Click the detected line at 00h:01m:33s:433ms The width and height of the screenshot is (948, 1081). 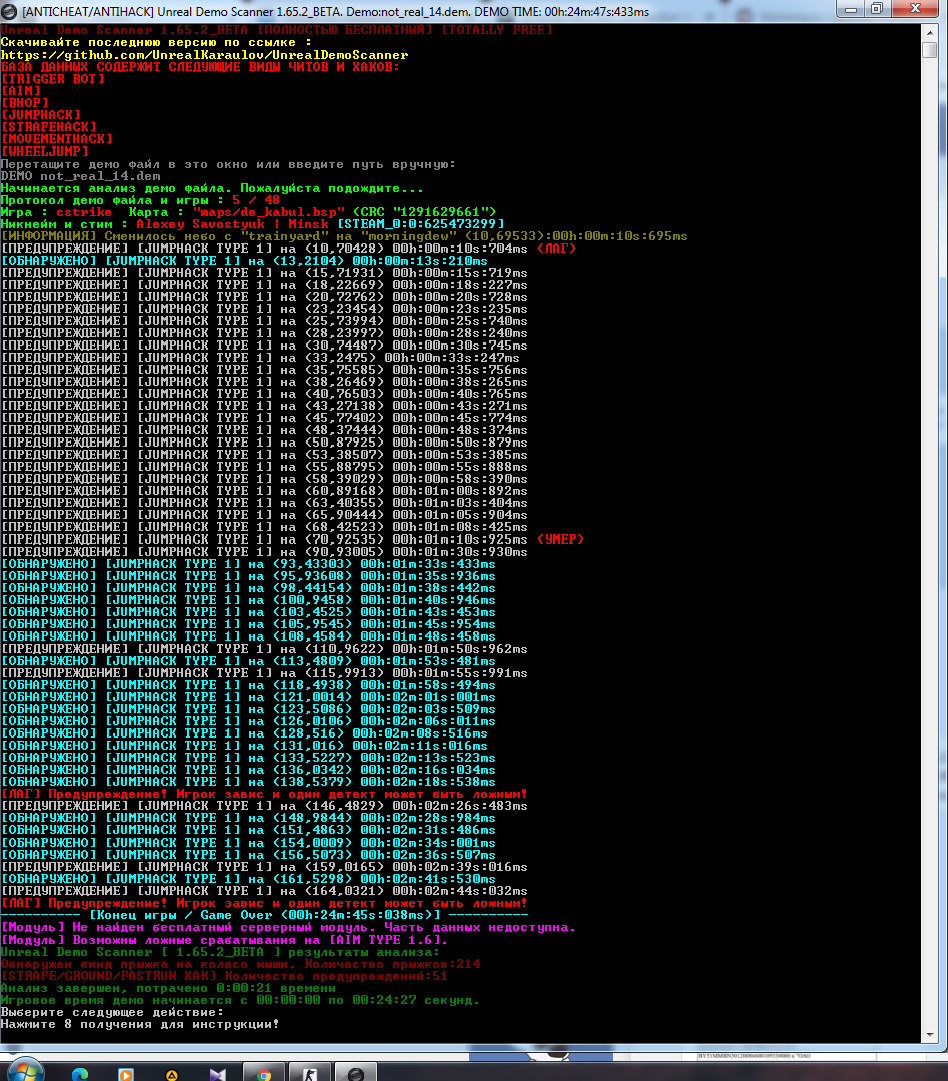coord(248,563)
